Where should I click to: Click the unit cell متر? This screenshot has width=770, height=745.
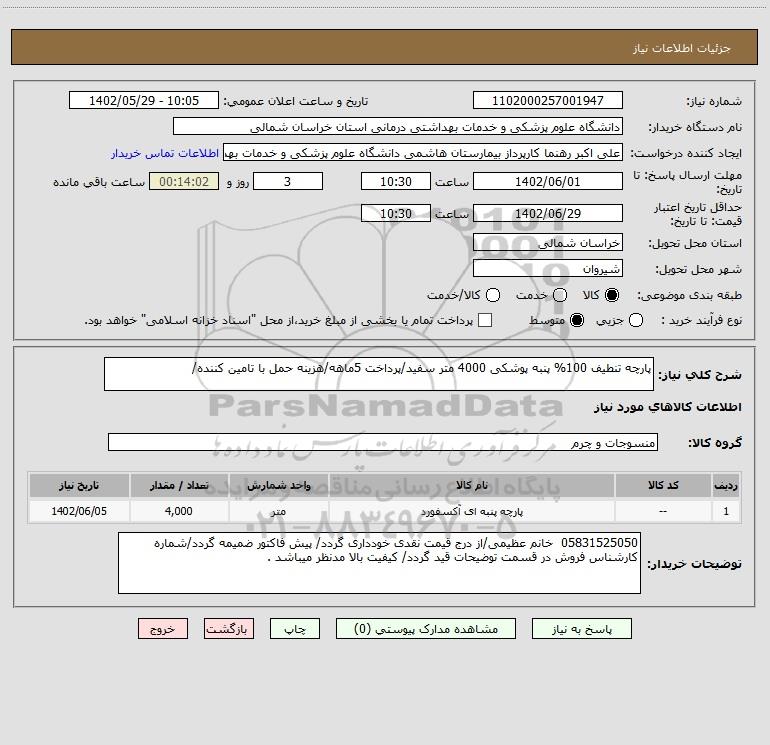click(x=278, y=512)
